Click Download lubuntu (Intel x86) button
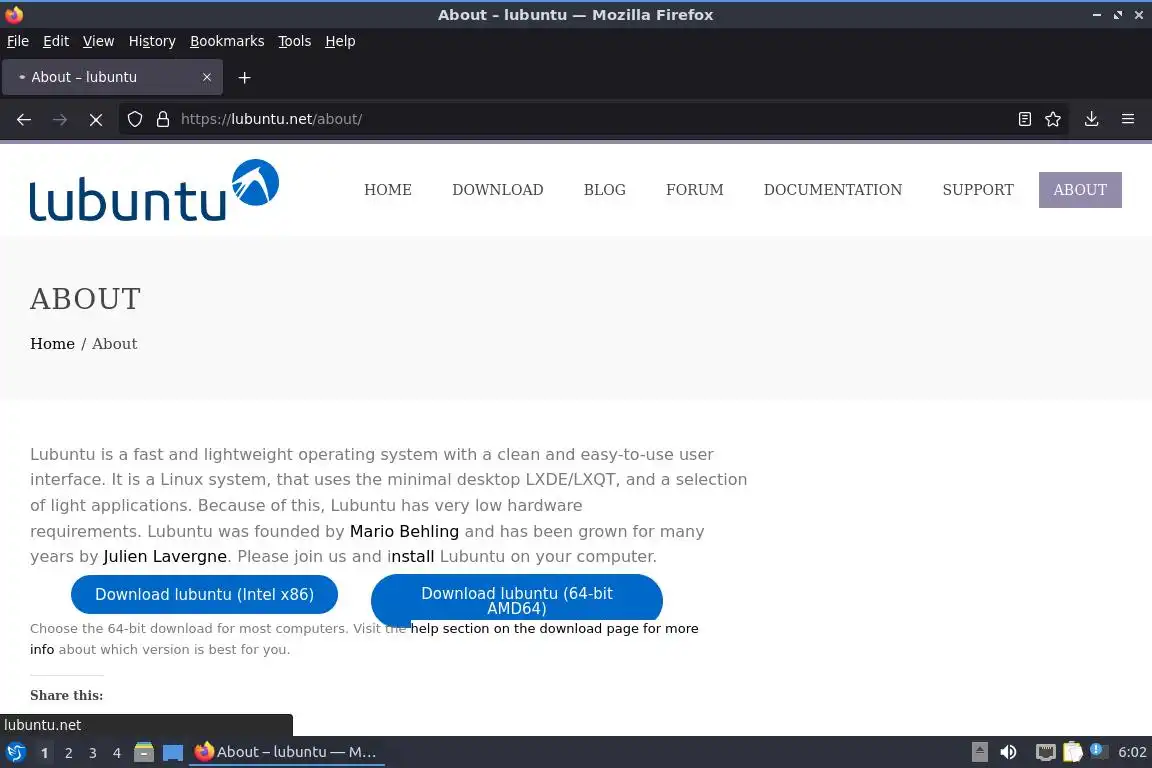This screenshot has width=1152, height=768. [x=204, y=595]
